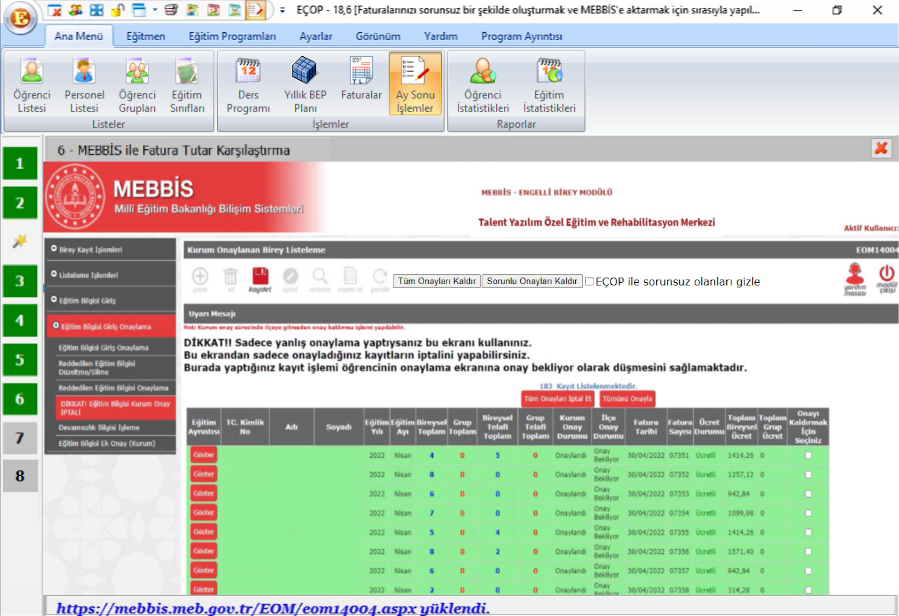
Task: Click the yellow padlock quick access icon
Action: point(118,10)
